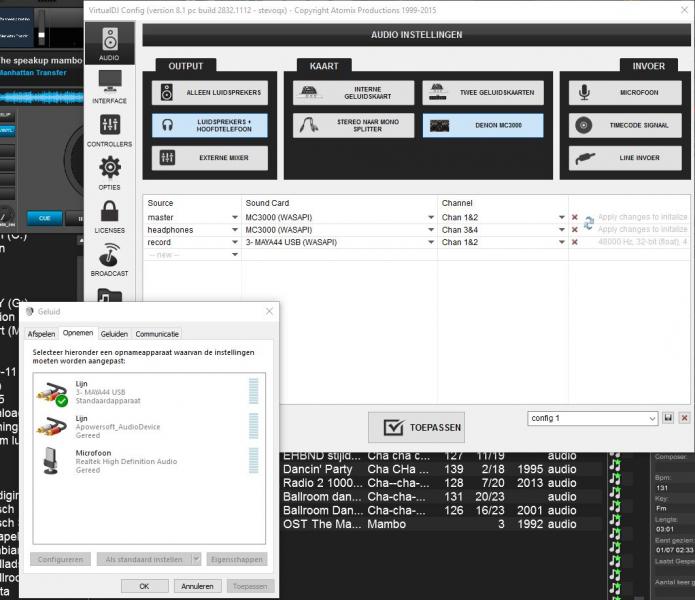Choose Denon MC3000 card option

click(483, 125)
